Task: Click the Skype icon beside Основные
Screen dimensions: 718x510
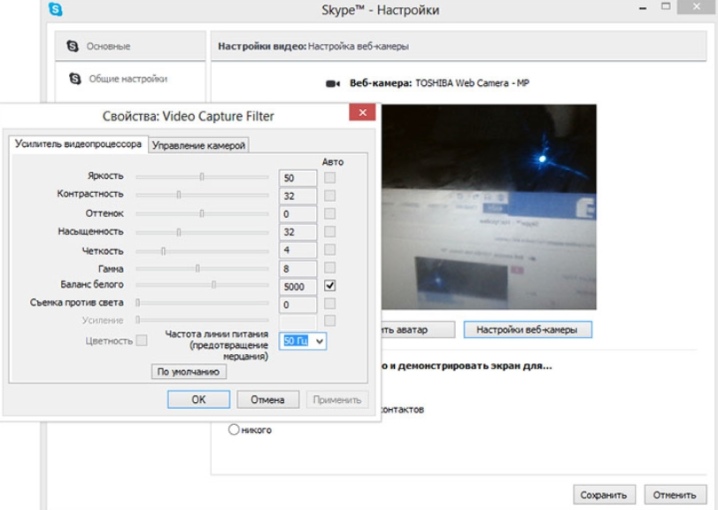Action: tap(72, 46)
